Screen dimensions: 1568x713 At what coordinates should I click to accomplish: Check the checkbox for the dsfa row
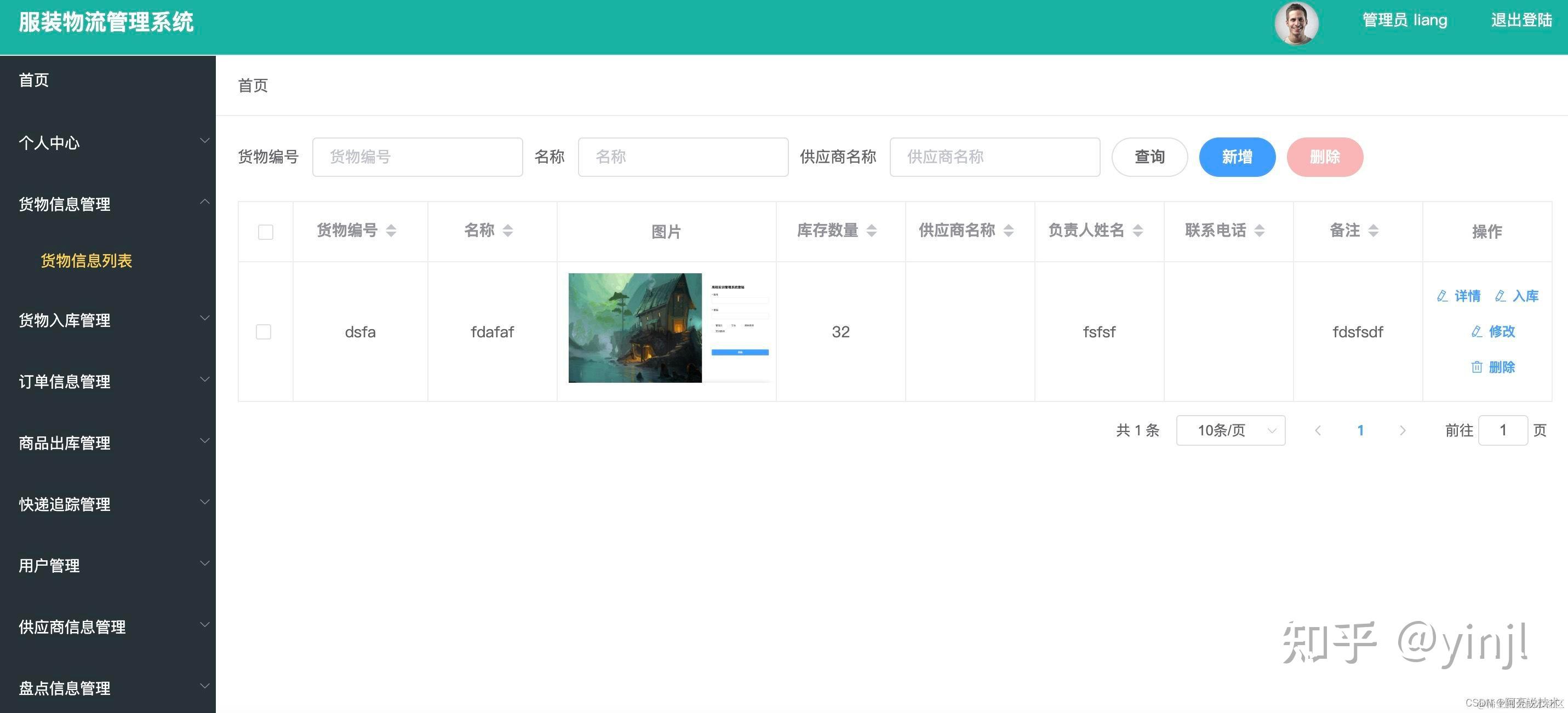click(x=264, y=331)
